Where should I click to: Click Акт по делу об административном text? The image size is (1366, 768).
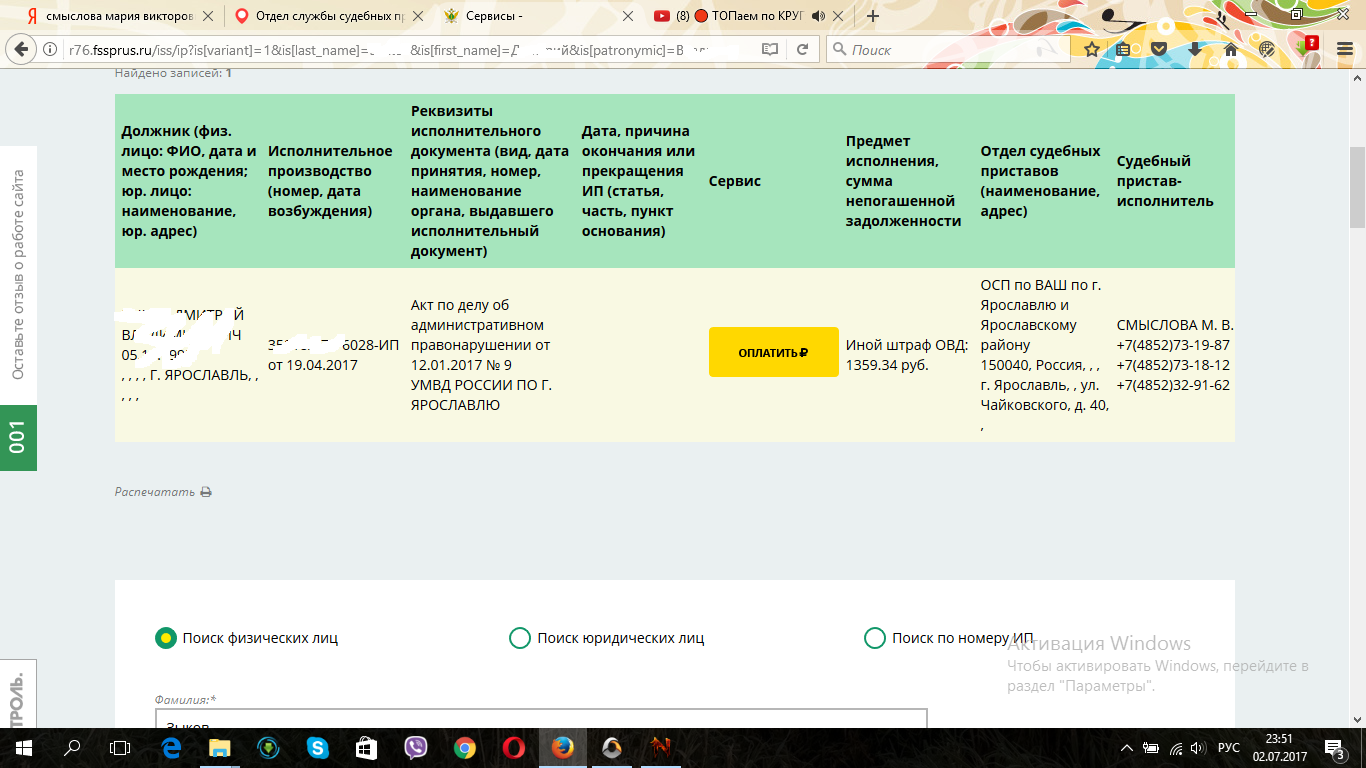tap(476, 315)
